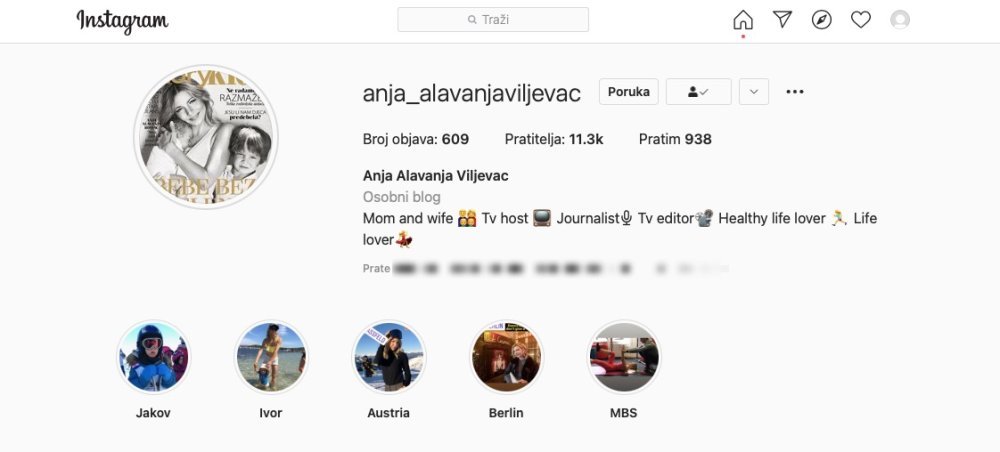Image resolution: width=1000 pixels, height=452 pixels.
Task: View the MBS story highlight
Action: (624, 357)
